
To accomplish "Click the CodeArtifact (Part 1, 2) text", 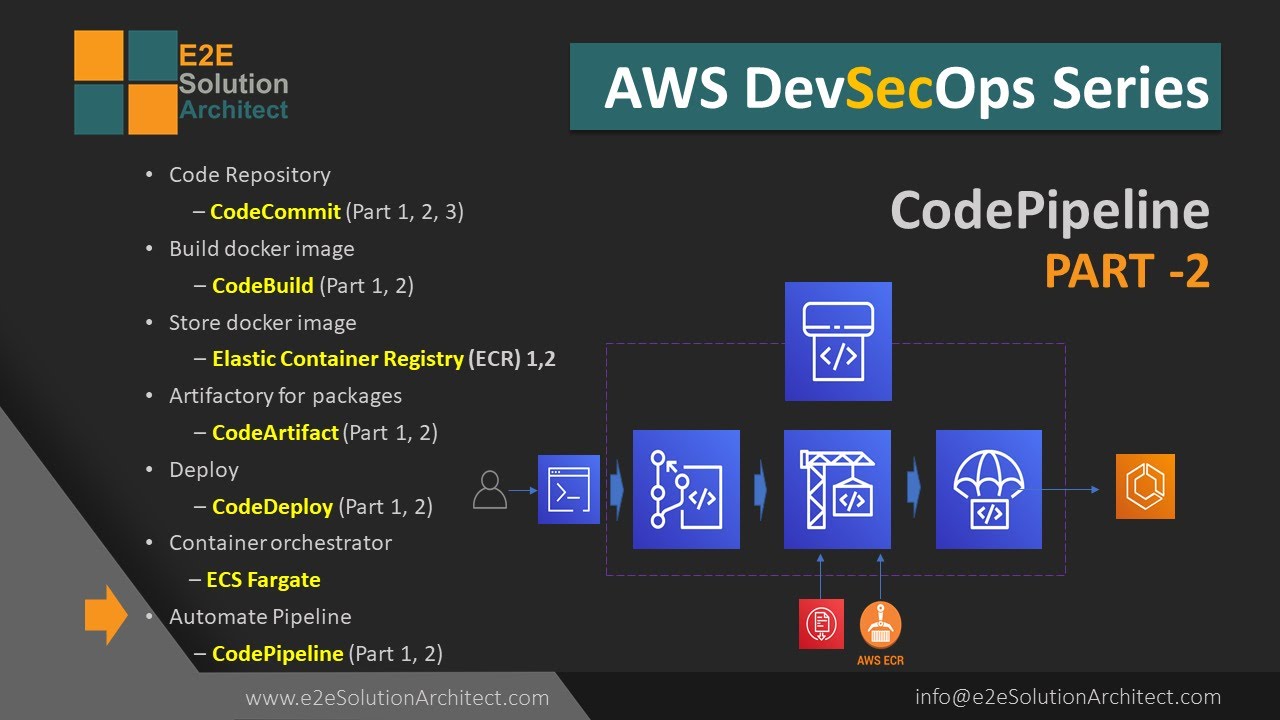I will (324, 433).
